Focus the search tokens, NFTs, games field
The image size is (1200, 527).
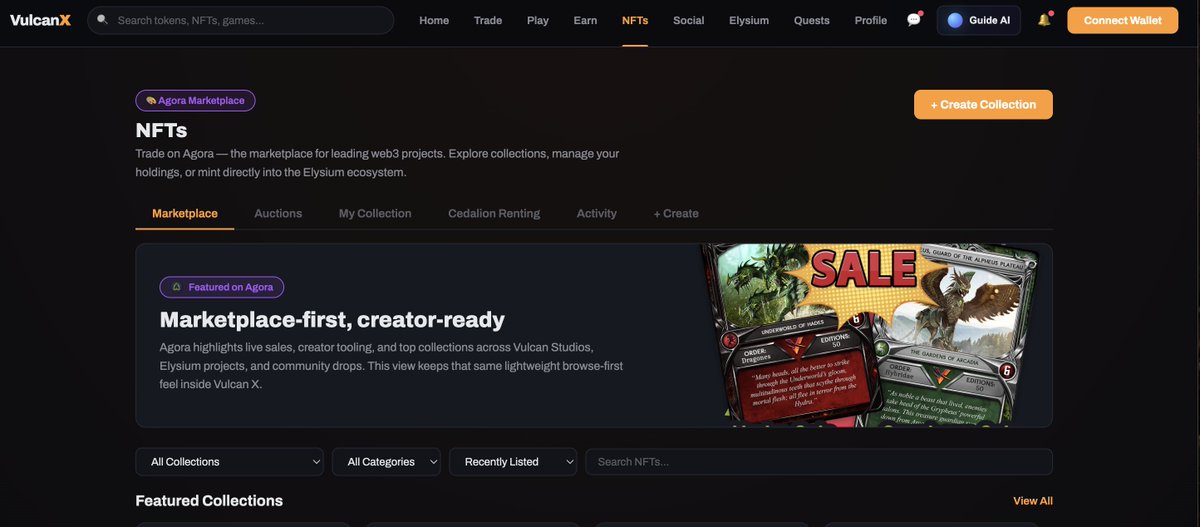click(240, 20)
